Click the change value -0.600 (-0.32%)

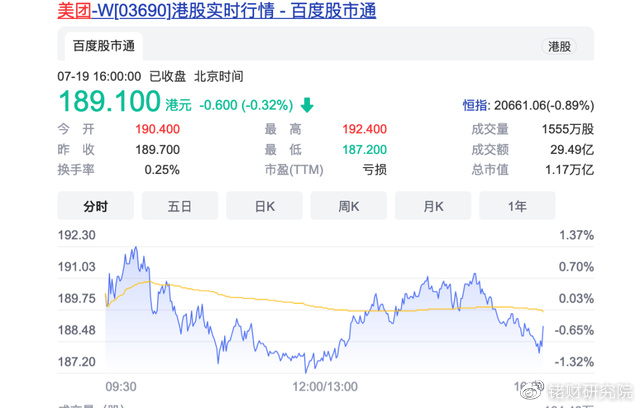pos(246,105)
